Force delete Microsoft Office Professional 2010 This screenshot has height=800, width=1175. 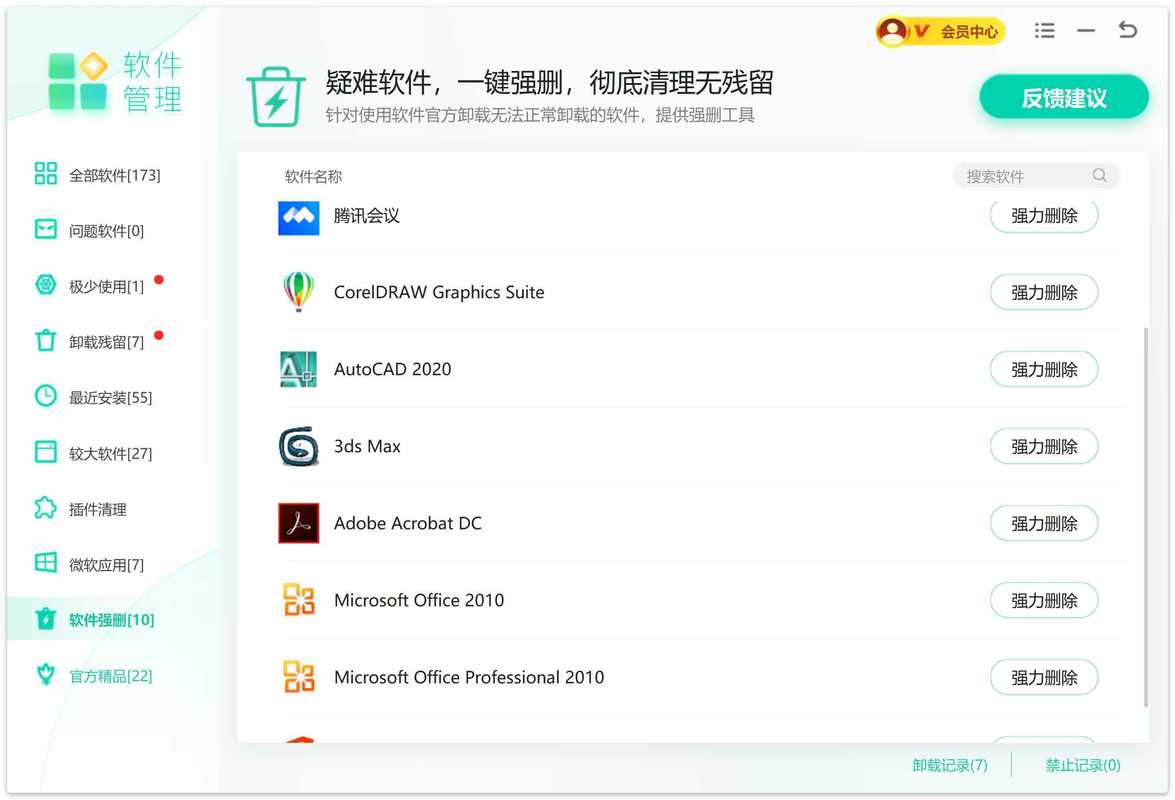click(x=1044, y=677)
